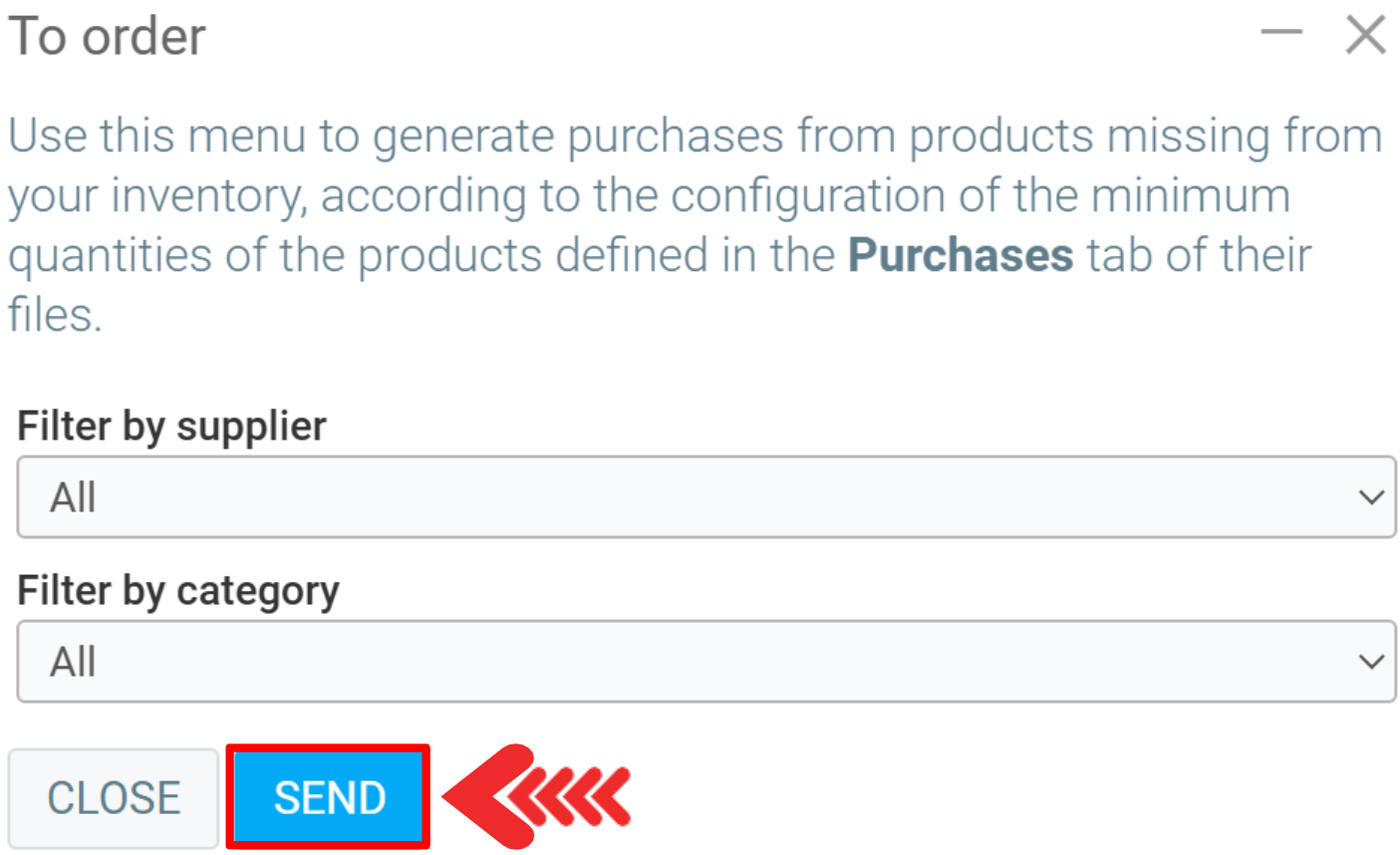Close dialog with the X icon
Viewport: 1400px width, 855px height.
pos(1364,36)
